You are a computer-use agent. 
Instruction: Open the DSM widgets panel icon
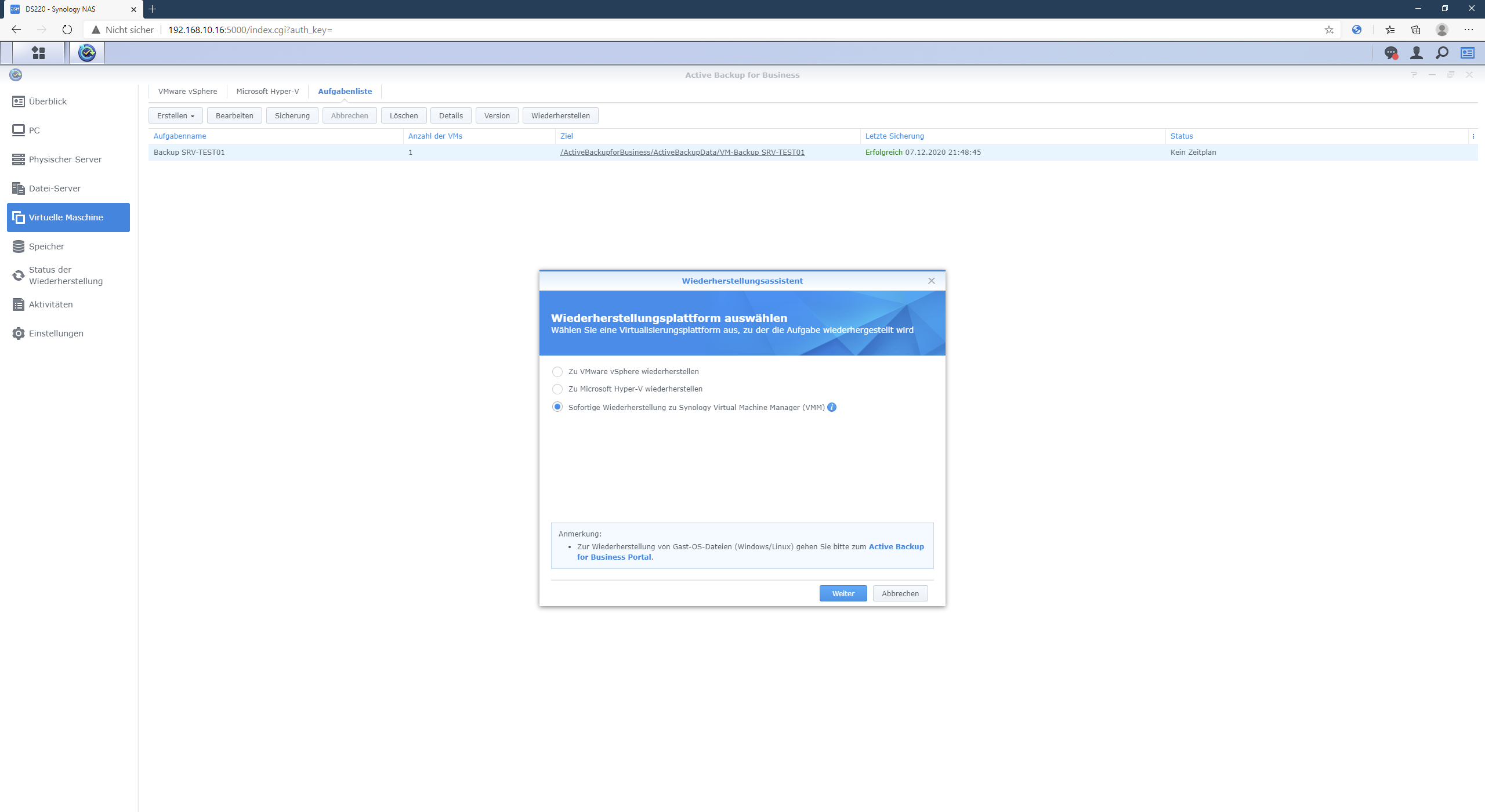(1467, 53)
